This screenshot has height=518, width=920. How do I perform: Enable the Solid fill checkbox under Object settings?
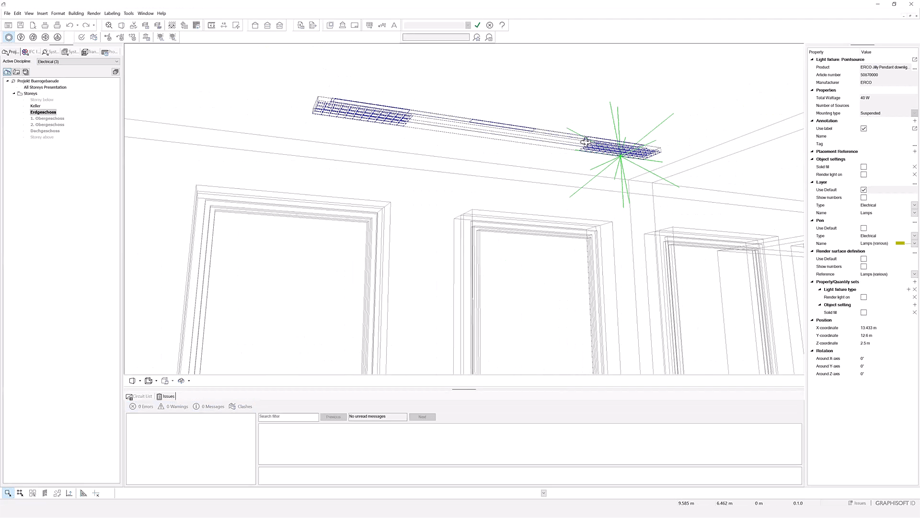click(864, 167)
